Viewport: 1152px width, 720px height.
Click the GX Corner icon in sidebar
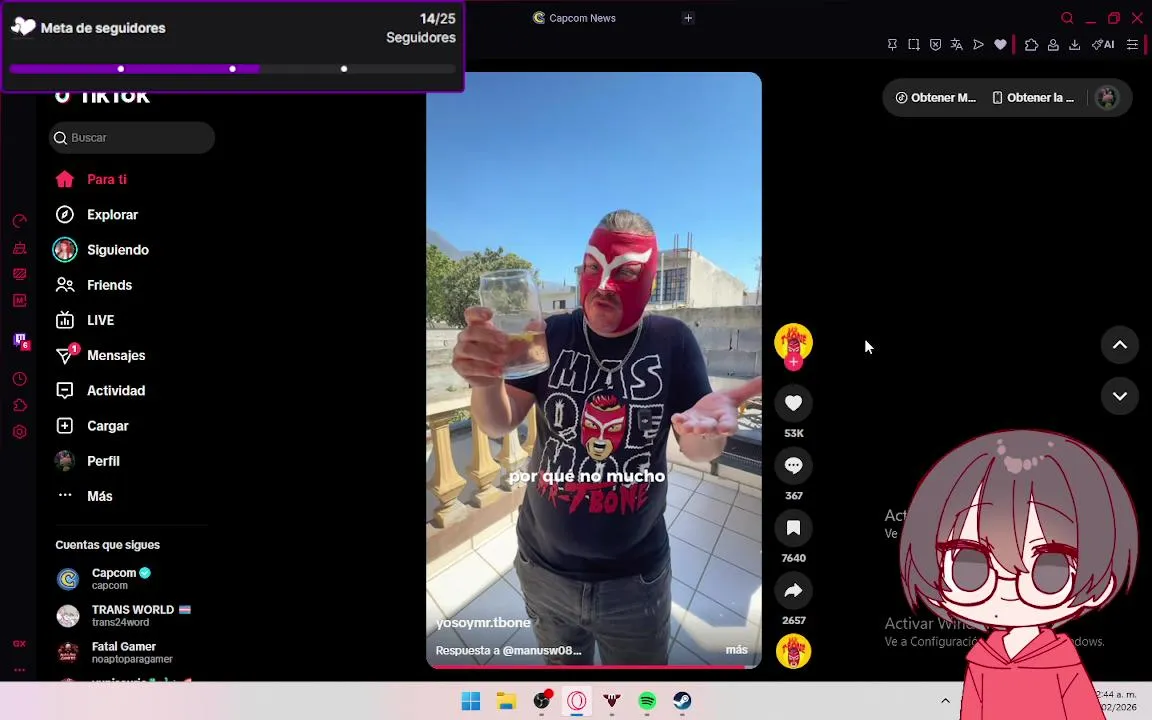click(19, 644)
